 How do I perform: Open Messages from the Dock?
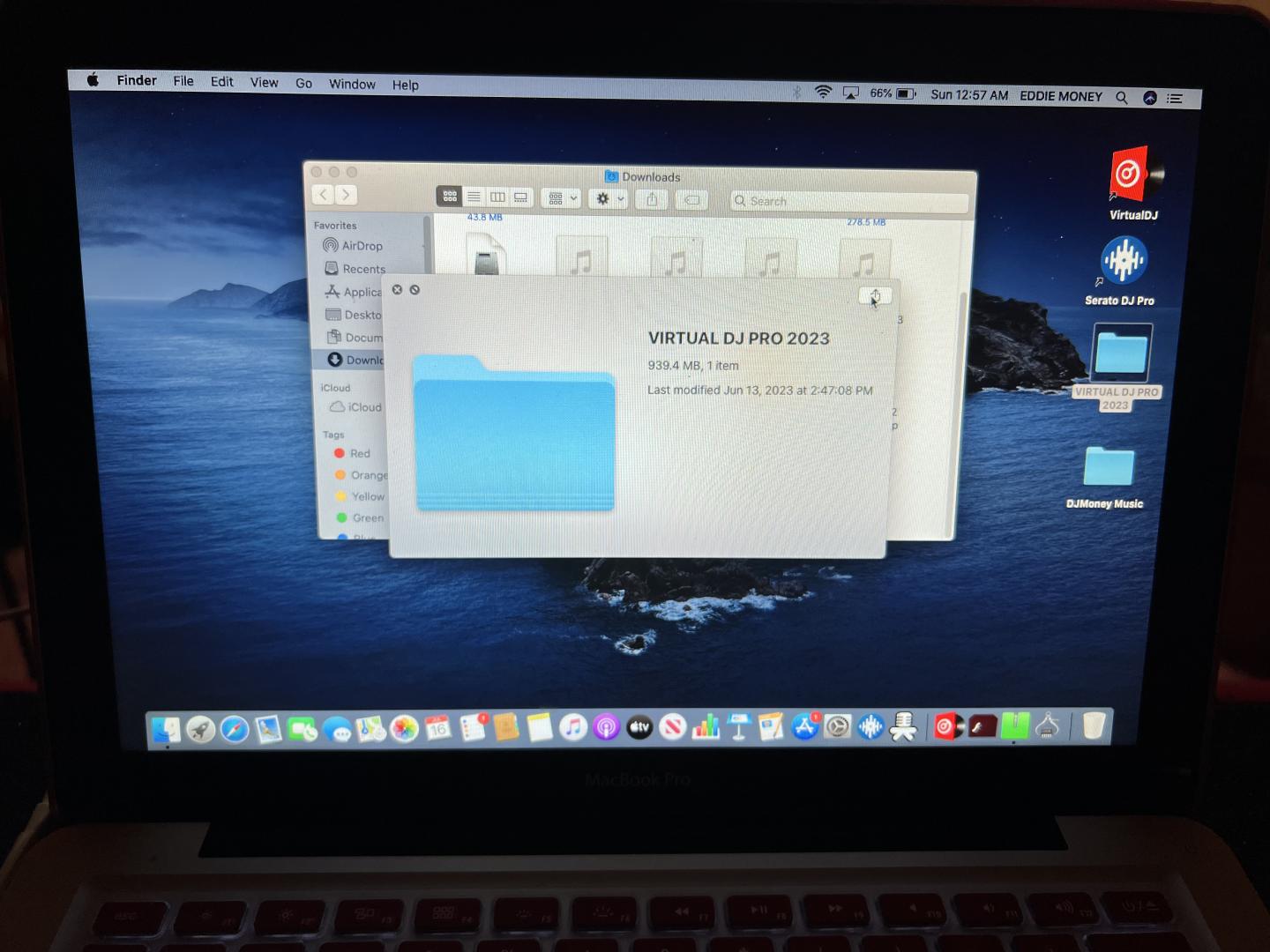click(x=337, y=730)
